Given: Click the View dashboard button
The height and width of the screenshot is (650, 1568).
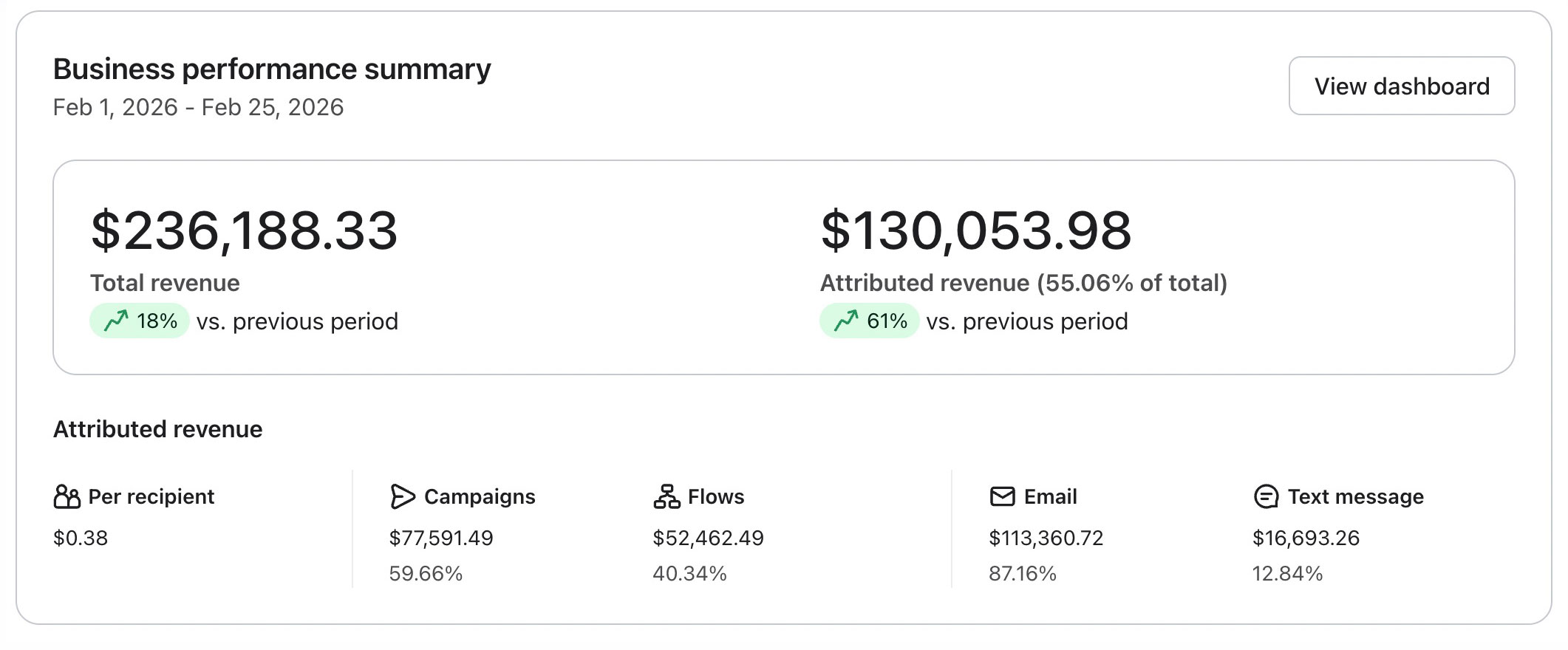Looking at the screenshot, I should click(1402, 85).
